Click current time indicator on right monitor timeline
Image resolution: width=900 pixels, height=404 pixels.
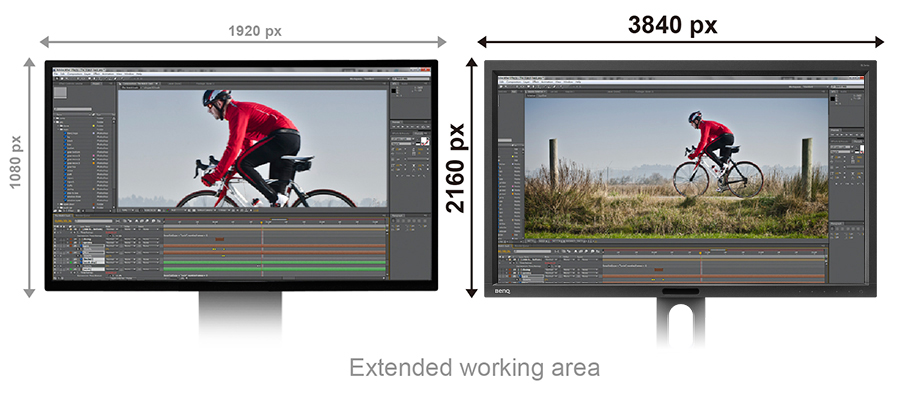[702, 251]
